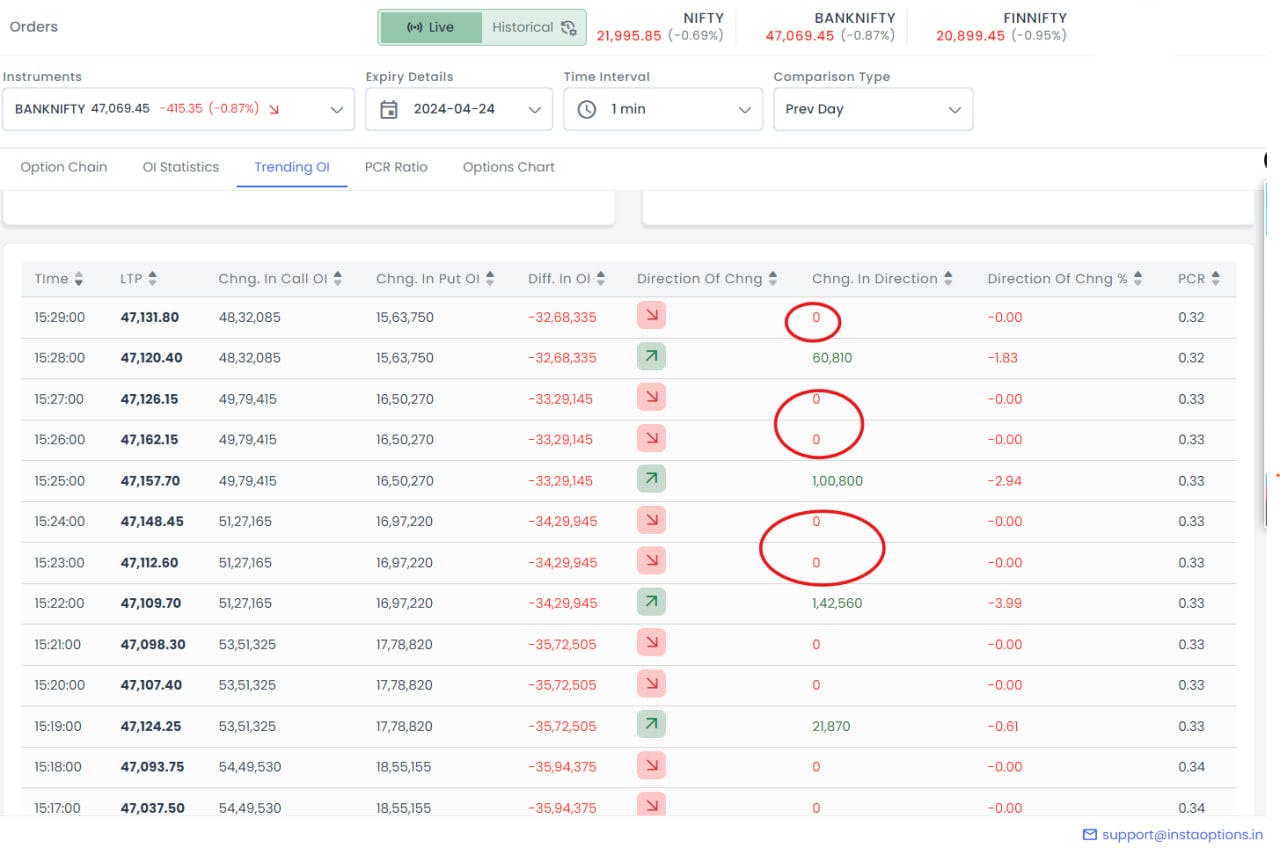Click the Direction Of Chng % value -3.99

[1004, 604]
